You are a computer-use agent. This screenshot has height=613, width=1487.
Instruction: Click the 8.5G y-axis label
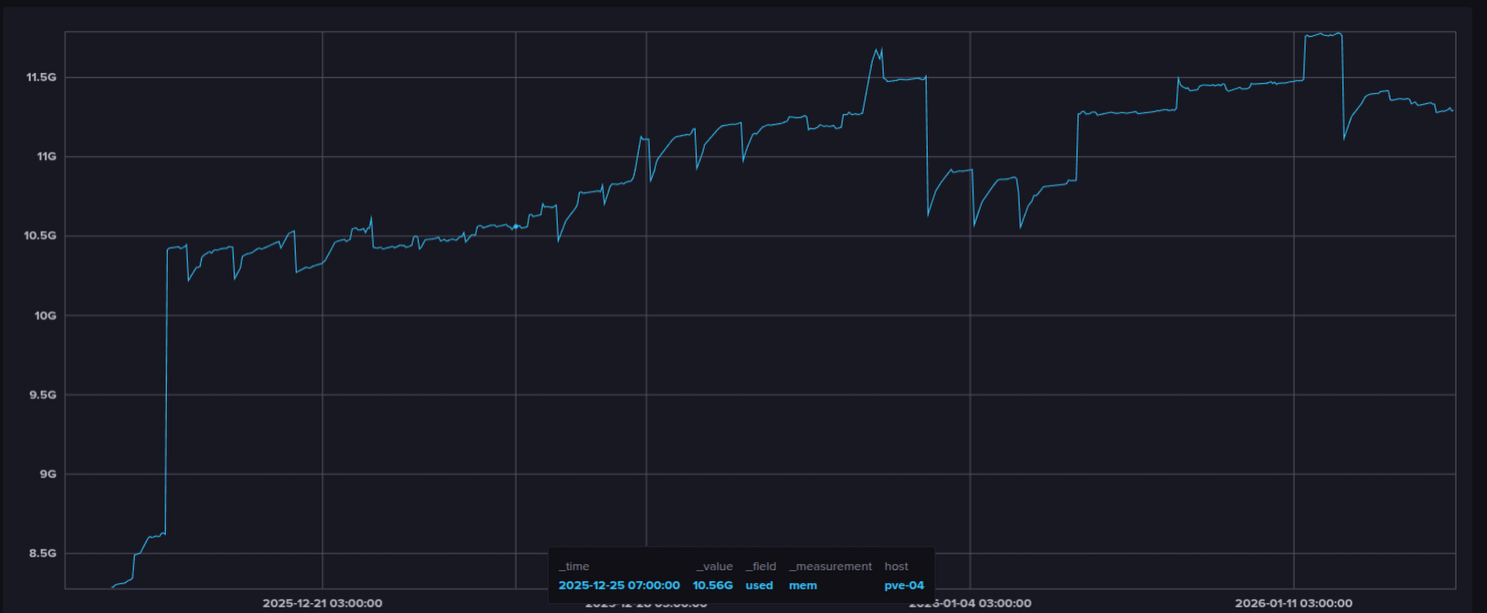[42, 553]
